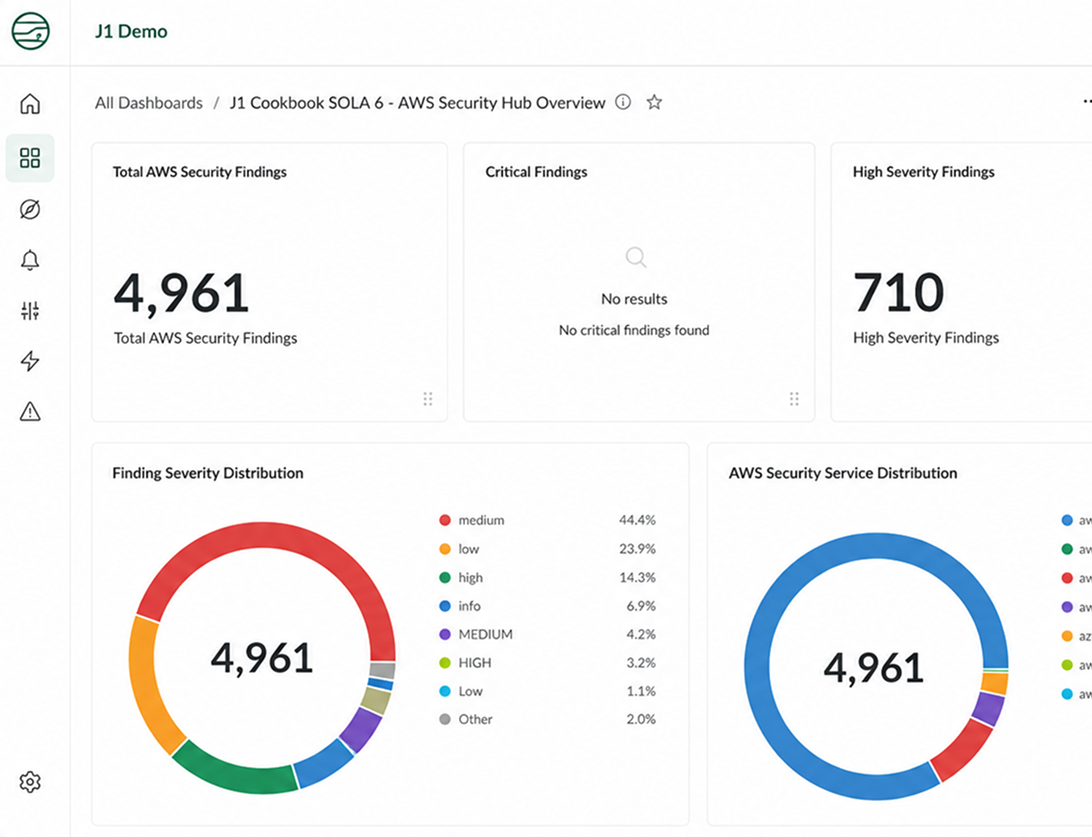Open the compass Explore sidebar icon
This screenshot has width=1092, height=837.
[x=30, y=209]
